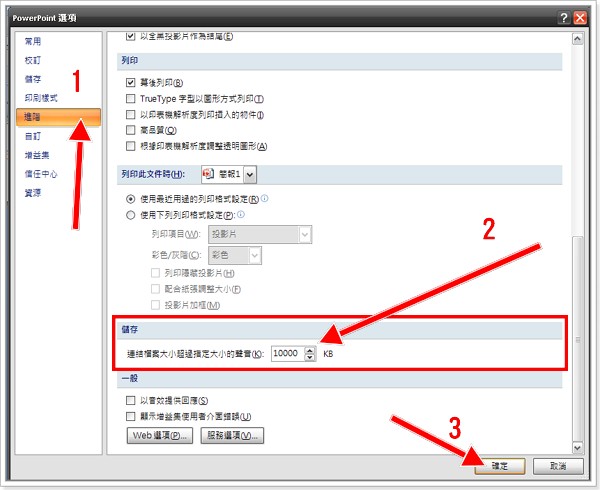Open 資源 category in sidebar

pos(33,193)
